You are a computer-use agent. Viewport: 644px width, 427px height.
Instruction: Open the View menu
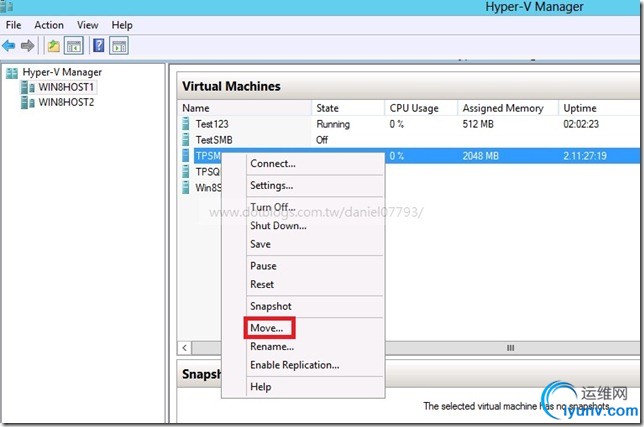pos(87,25)
